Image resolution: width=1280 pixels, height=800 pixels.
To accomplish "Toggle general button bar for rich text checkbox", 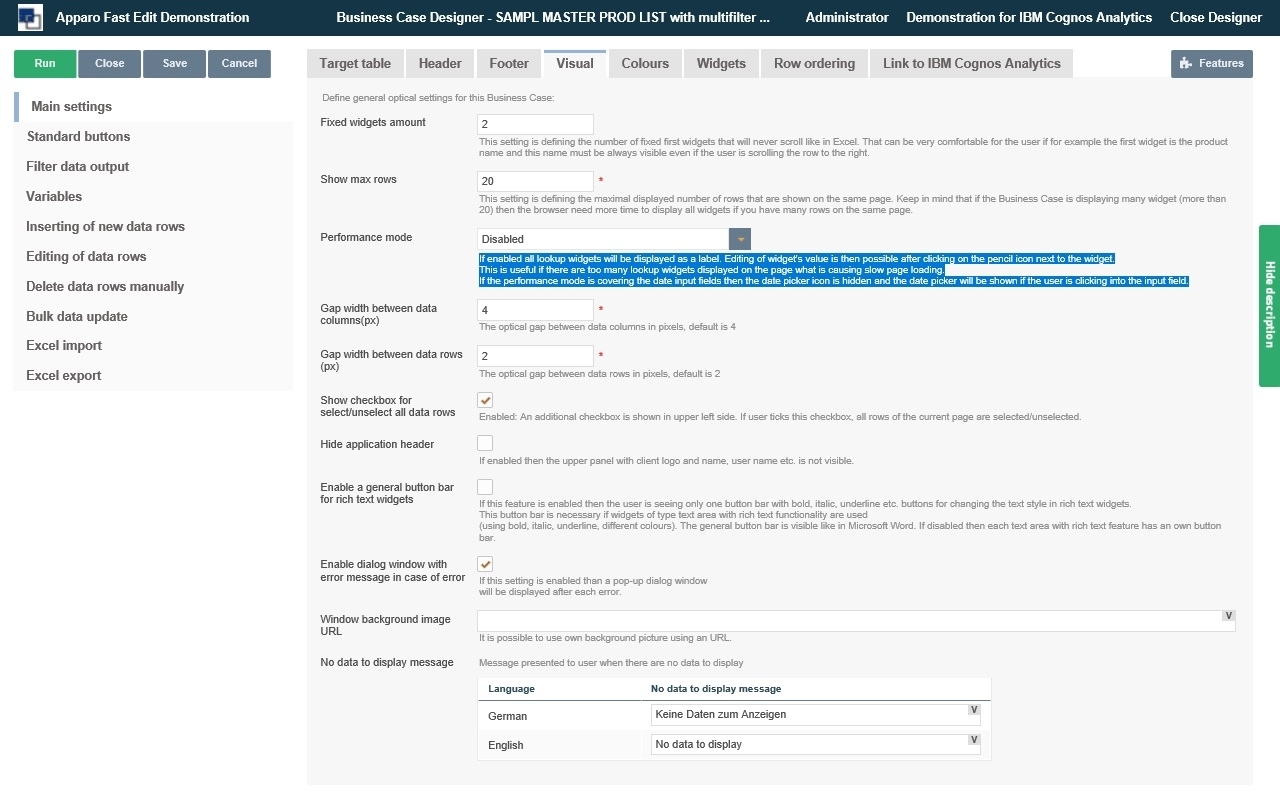I will point(485,487).
